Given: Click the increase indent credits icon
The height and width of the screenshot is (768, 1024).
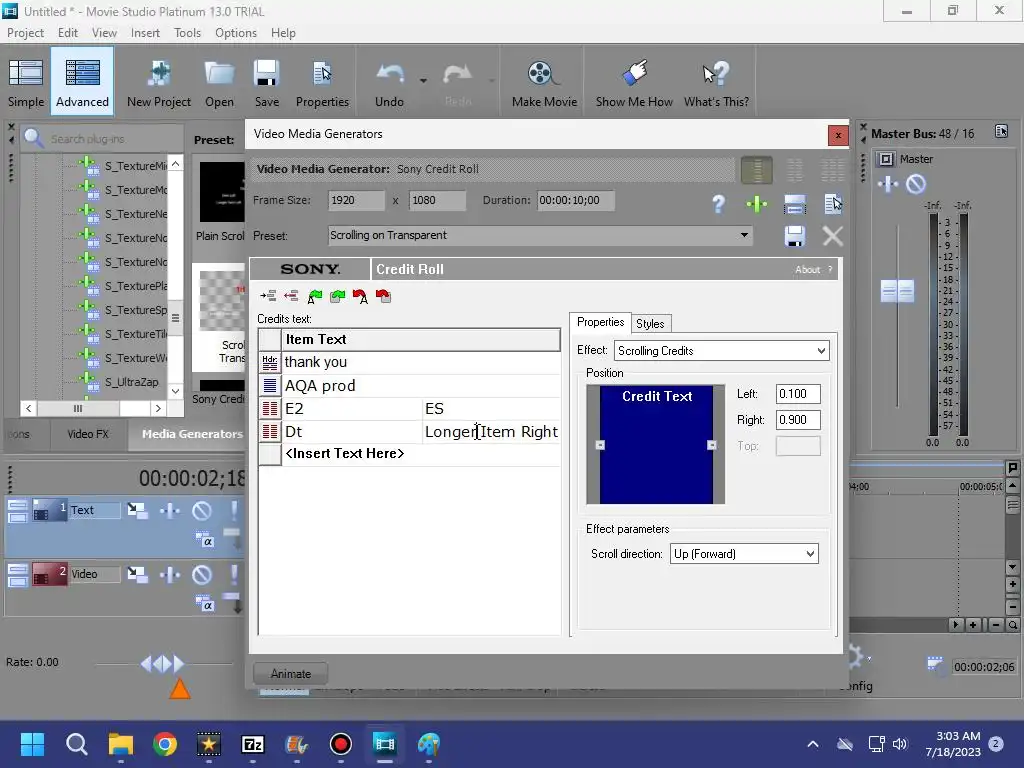Looking at the screenshot, I should [268, 296].
